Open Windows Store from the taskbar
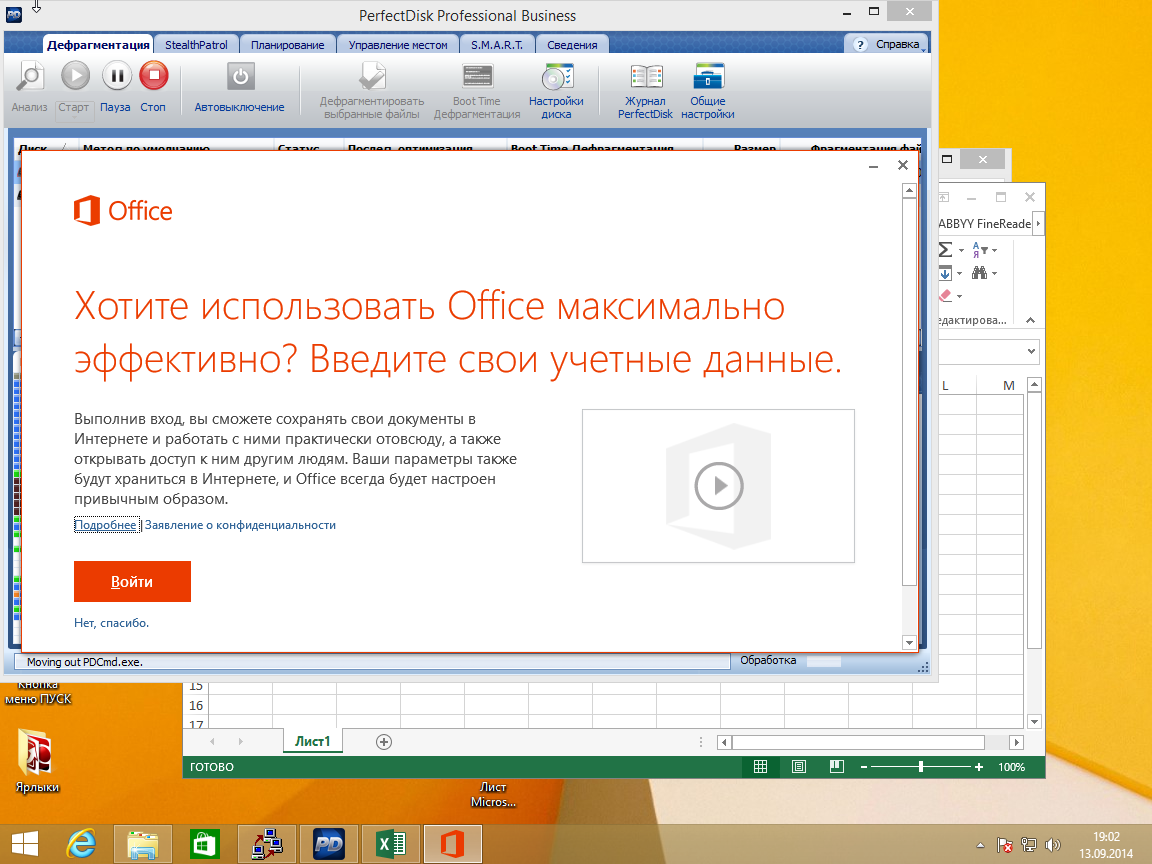 [204, 844]
